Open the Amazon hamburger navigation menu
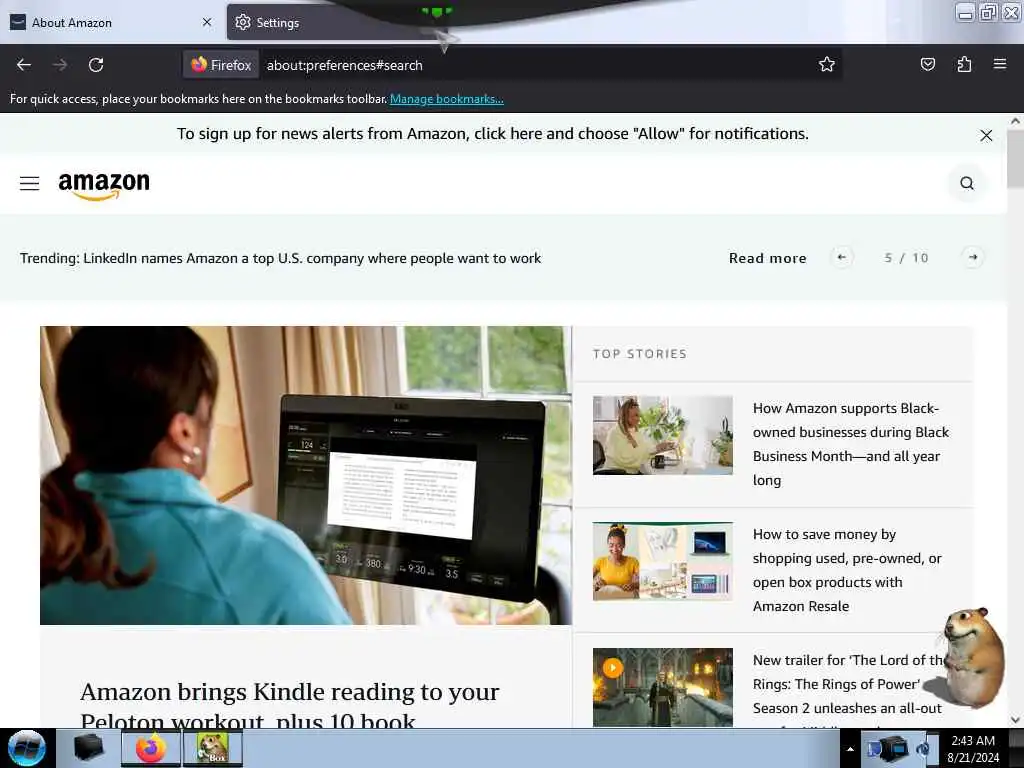This screenshot has height=768, width=1024. point(29,184)
